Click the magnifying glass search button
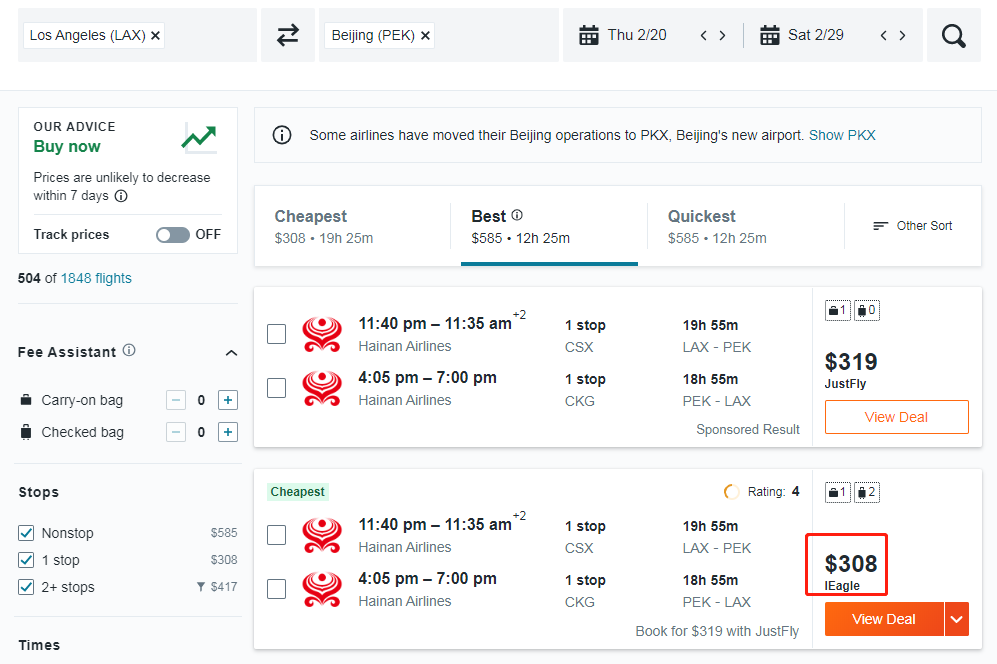Image resolution: width=997 pixels, height=664 pixels. 954,36
